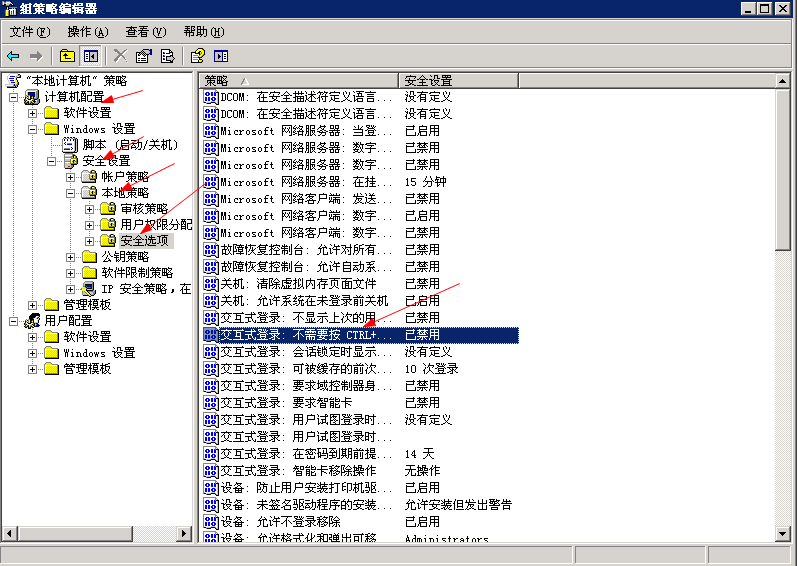This screenshot has width=797, height=566.
Task: Click the Up One Level folder icon
Action: point(67,56)
